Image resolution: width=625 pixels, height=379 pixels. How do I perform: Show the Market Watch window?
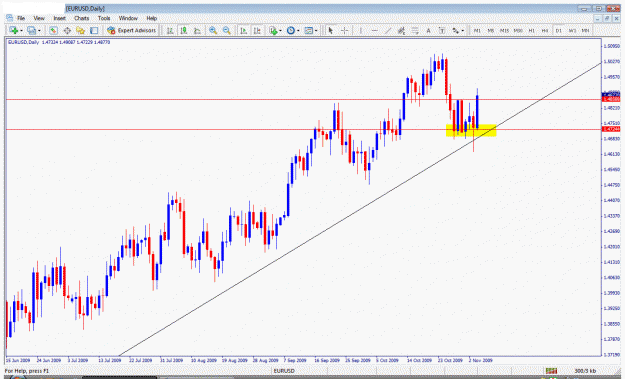click(53, 30)
